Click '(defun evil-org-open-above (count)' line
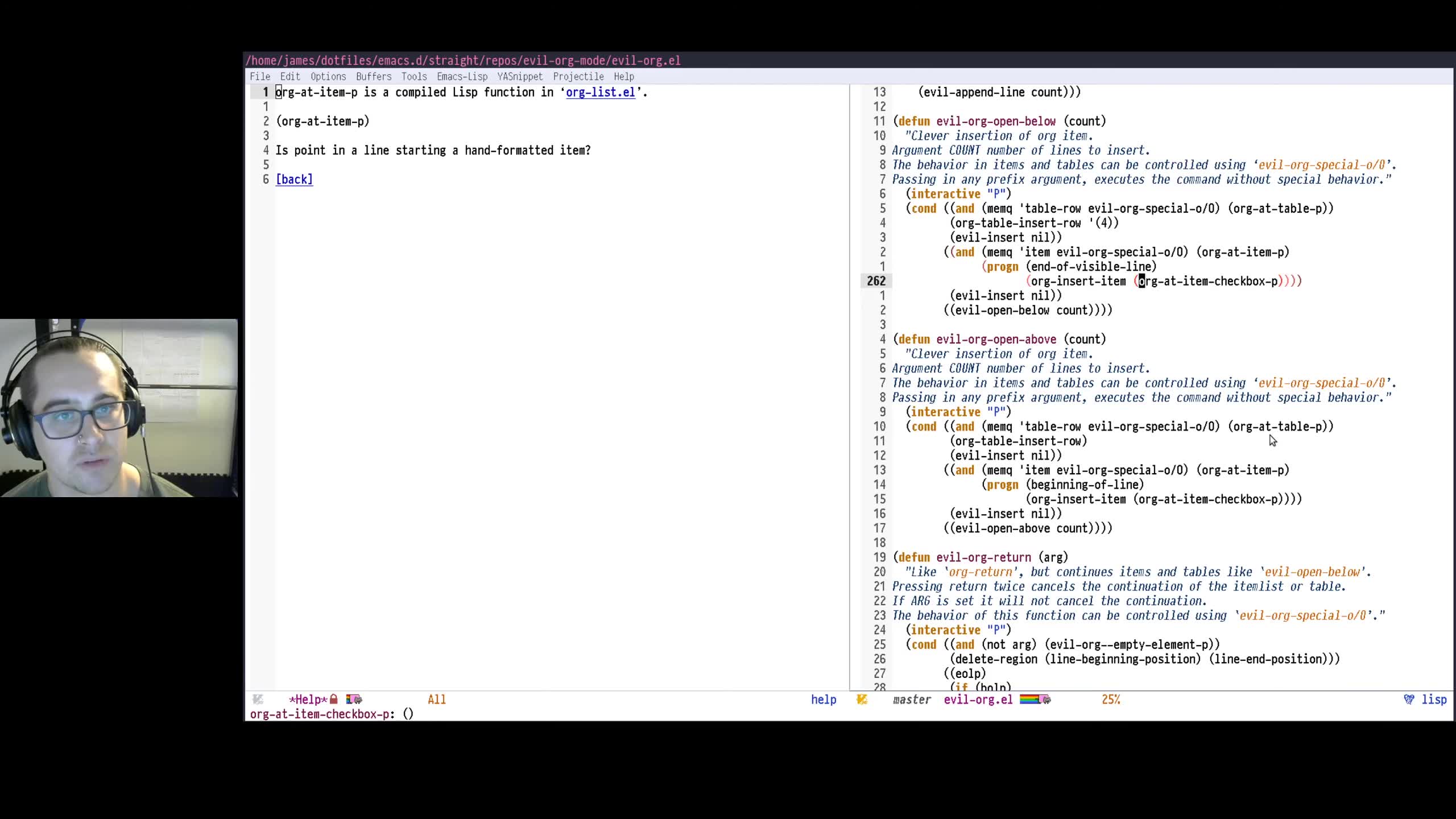This screenshot has height=819, width=1456. pos(999,340)
